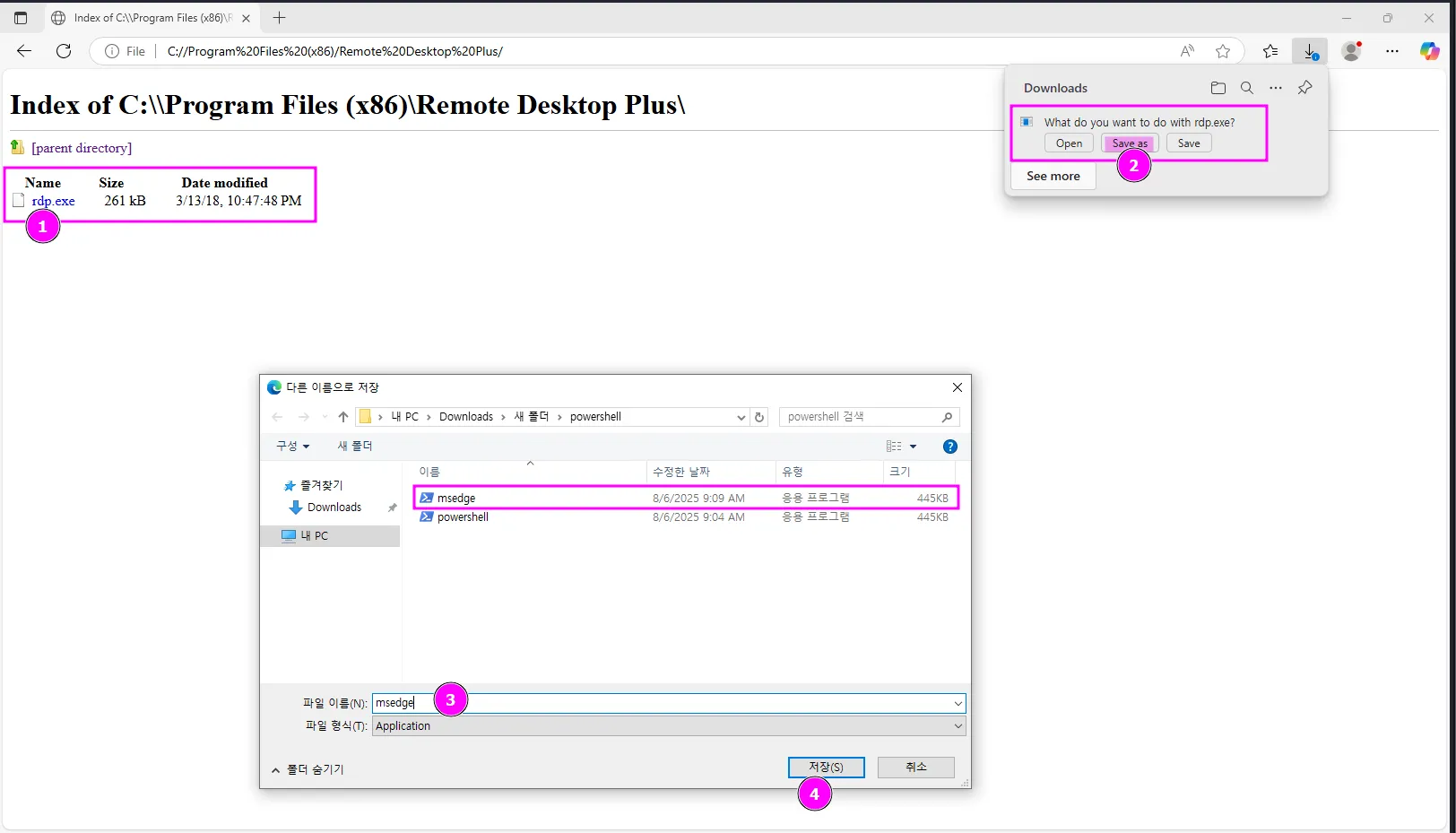The width and height of the screenshot is (1456, 833).
Task: Select the powershell file row
Action: 685,517
